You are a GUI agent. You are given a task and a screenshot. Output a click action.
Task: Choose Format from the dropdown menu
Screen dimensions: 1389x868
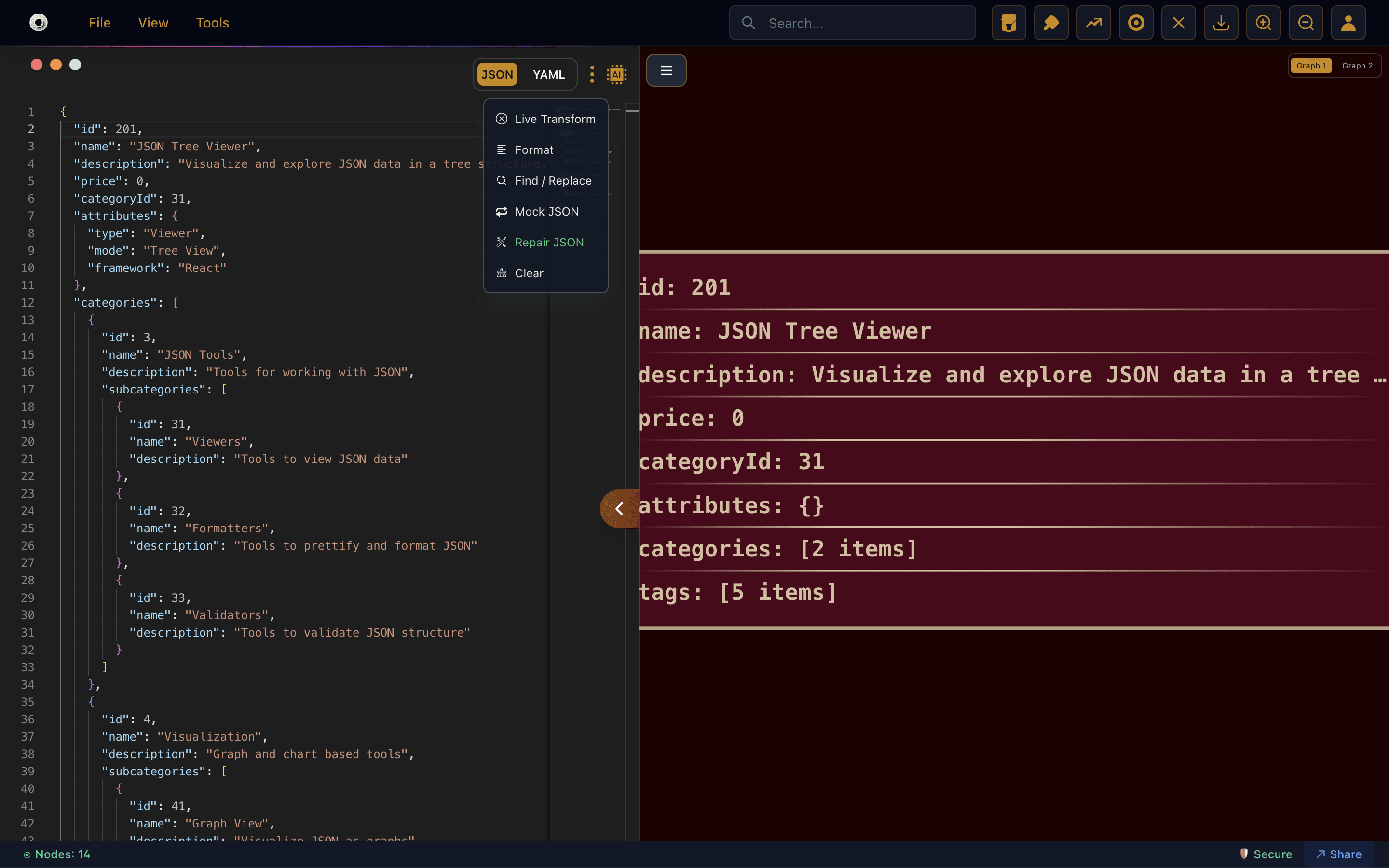click(546, 150)
